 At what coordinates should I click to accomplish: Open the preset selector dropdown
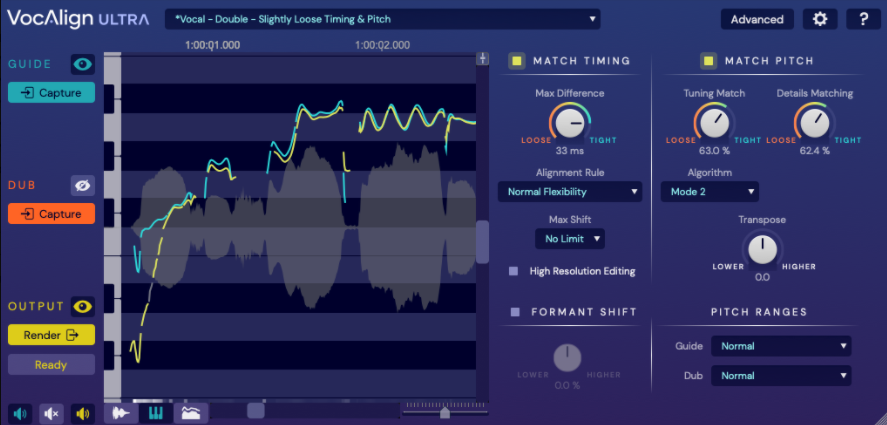tap(382, 19)
